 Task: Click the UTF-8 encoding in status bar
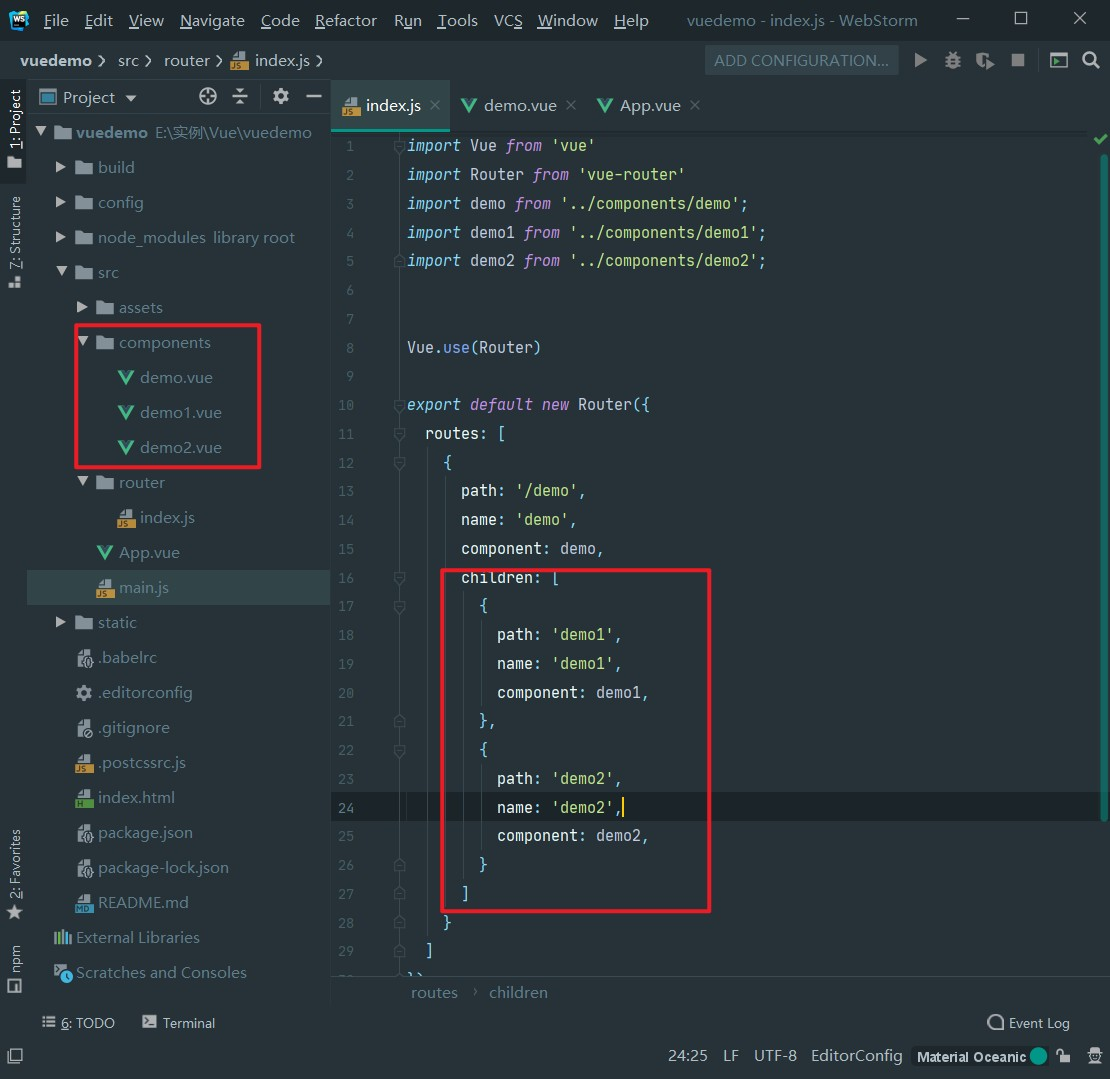(x=775, y=1056)
